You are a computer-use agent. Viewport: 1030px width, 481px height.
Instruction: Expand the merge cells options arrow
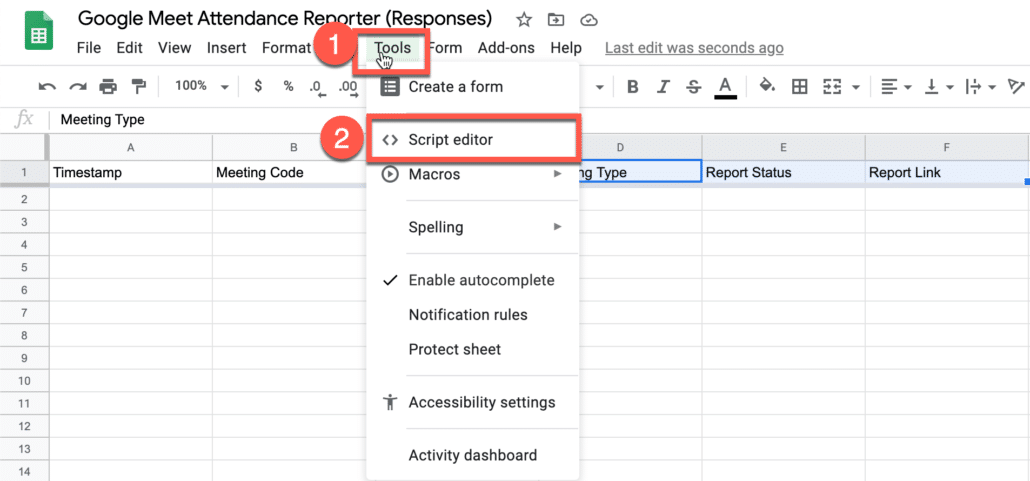856,87
